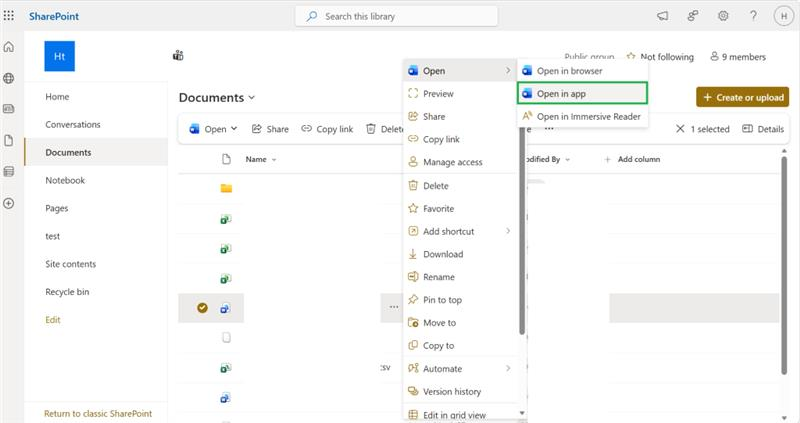The width and height of the screenshot is (800, 423).
Task: Click the Ht site logo tile
Action: [59, 56]
